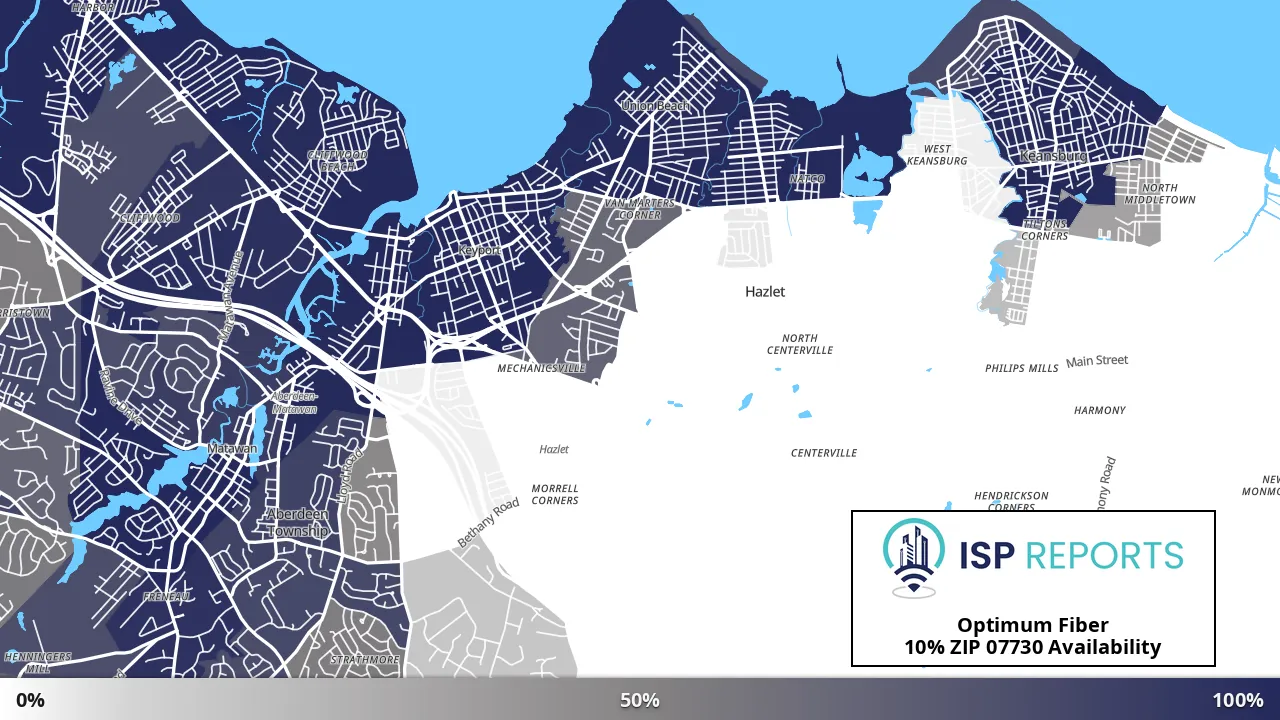The width and height of the screenshot is (1280, 720).
Task: Click the 0% label on legend bar
Action: pyautogui.click(x=30, y=700)
